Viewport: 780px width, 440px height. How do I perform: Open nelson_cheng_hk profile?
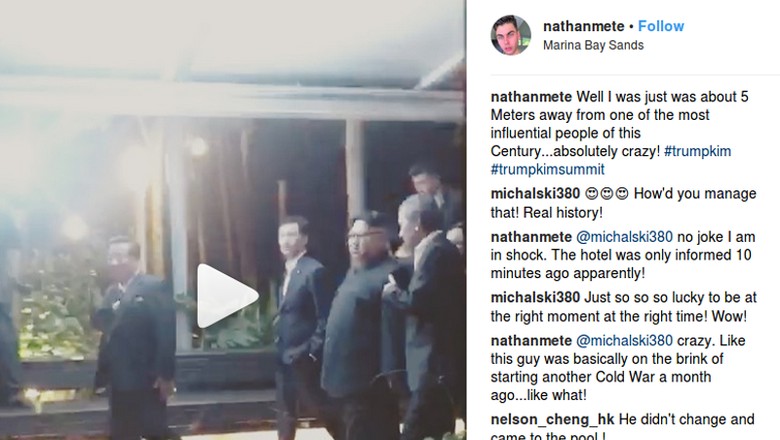point(553,420)
